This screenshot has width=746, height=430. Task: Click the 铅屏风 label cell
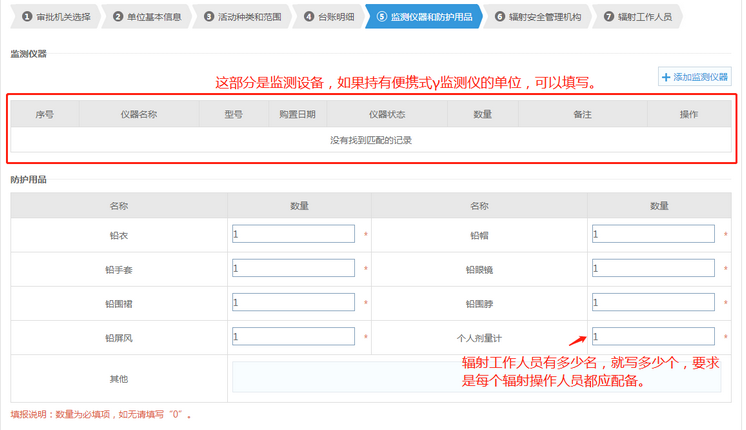point(119,338)
